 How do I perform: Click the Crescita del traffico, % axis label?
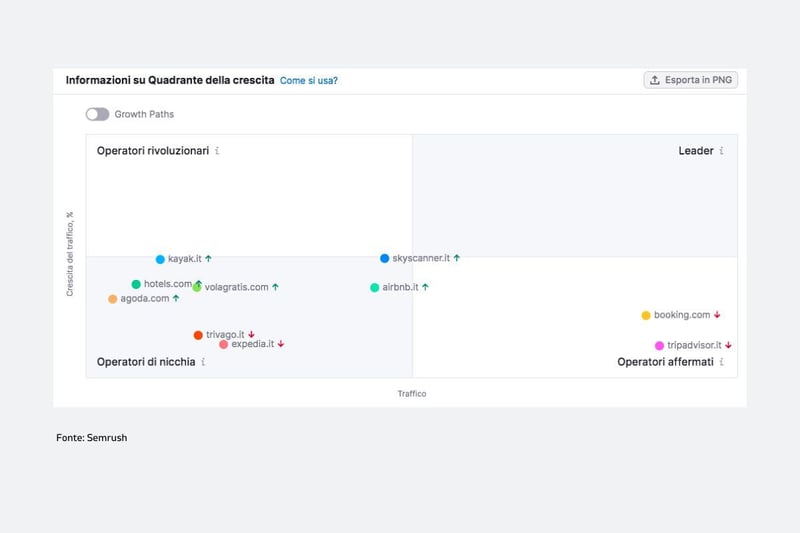pos(70,253)
